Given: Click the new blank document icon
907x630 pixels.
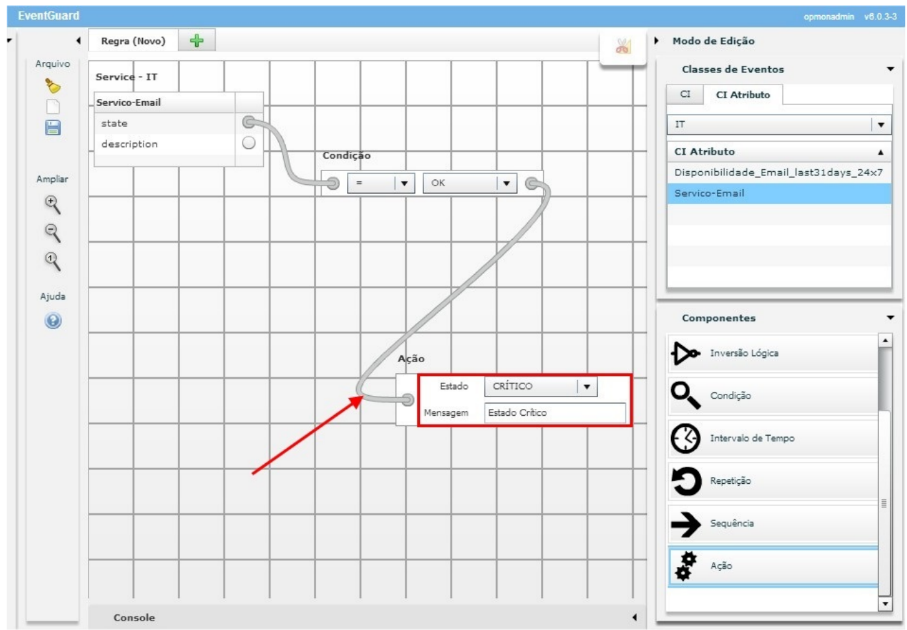Looking at the screenshot, I should pyautogui.click(x=53, y=106).
